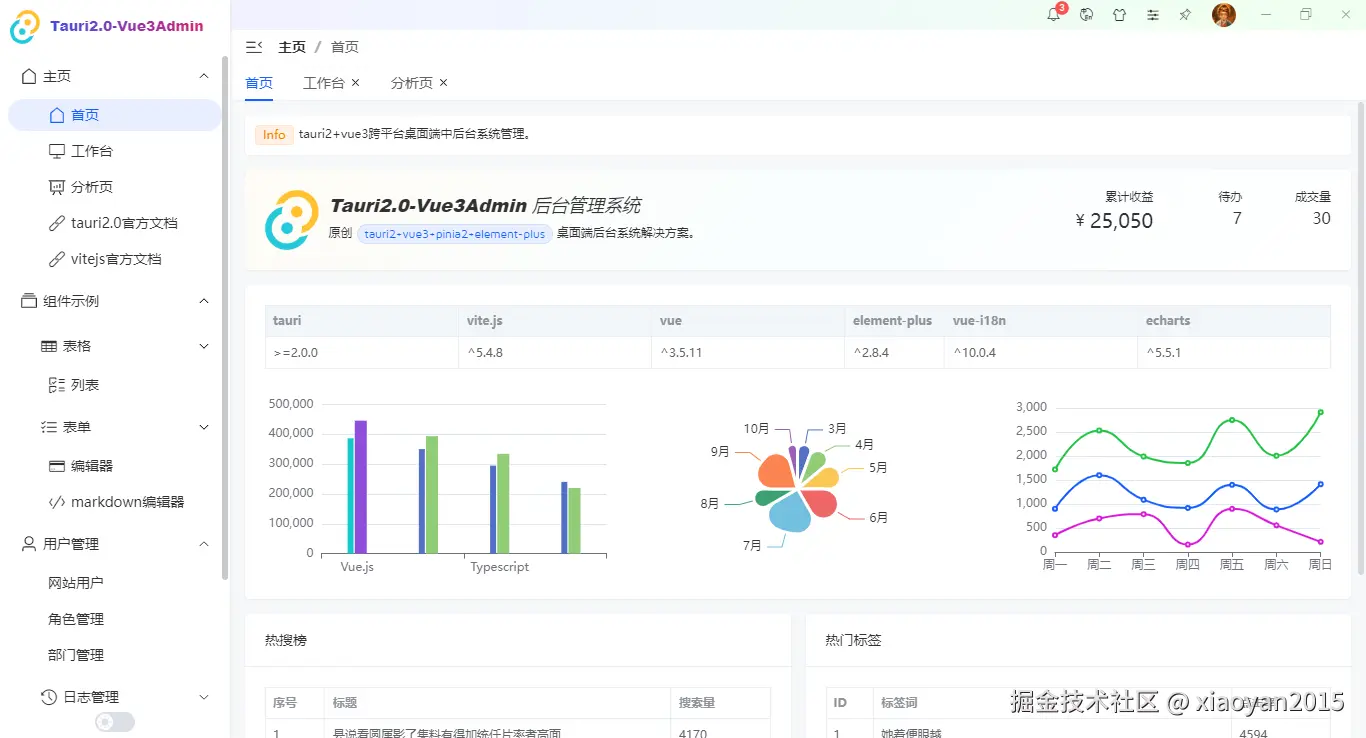Screen dimensions: 1366x738
Task: Switch to the 工作台 tab
Action: pyautogui.click(x=322, y=82)
